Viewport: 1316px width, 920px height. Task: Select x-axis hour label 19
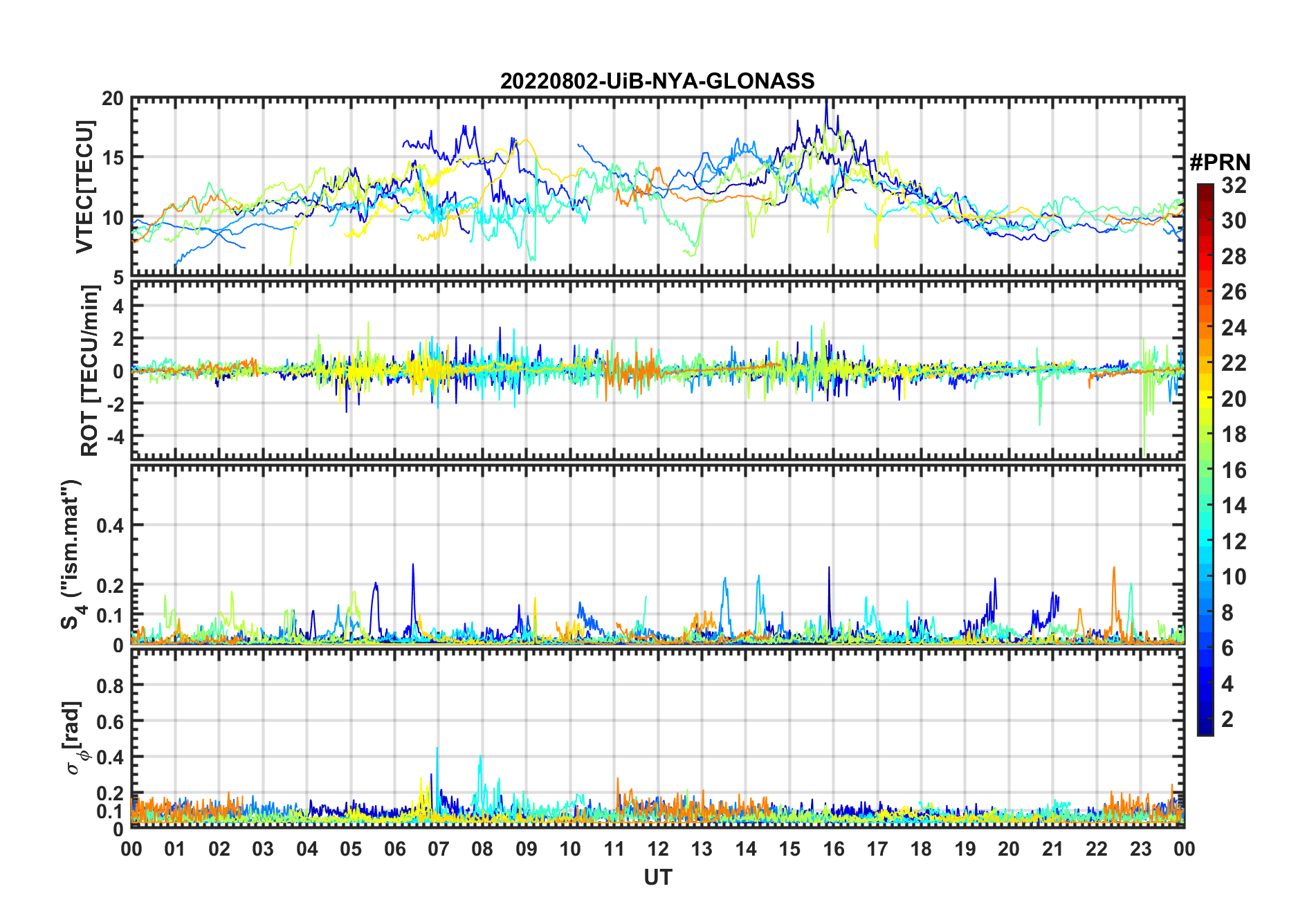point(965,849)
